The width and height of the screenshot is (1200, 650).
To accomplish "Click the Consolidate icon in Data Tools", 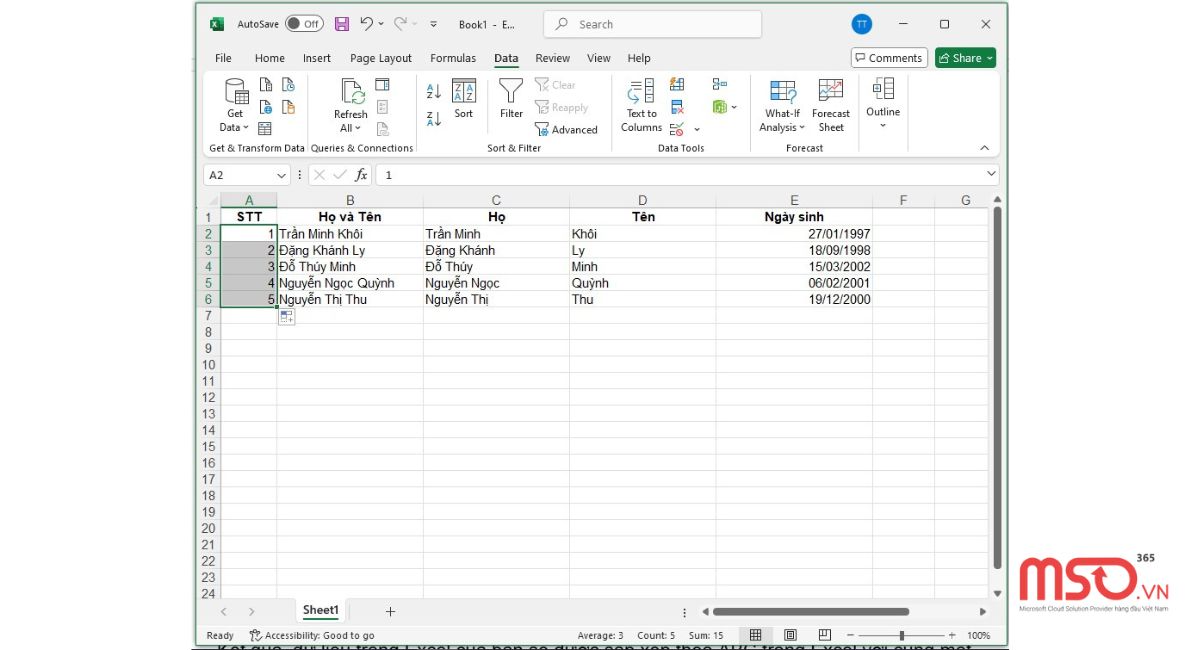I will point(720,84).
